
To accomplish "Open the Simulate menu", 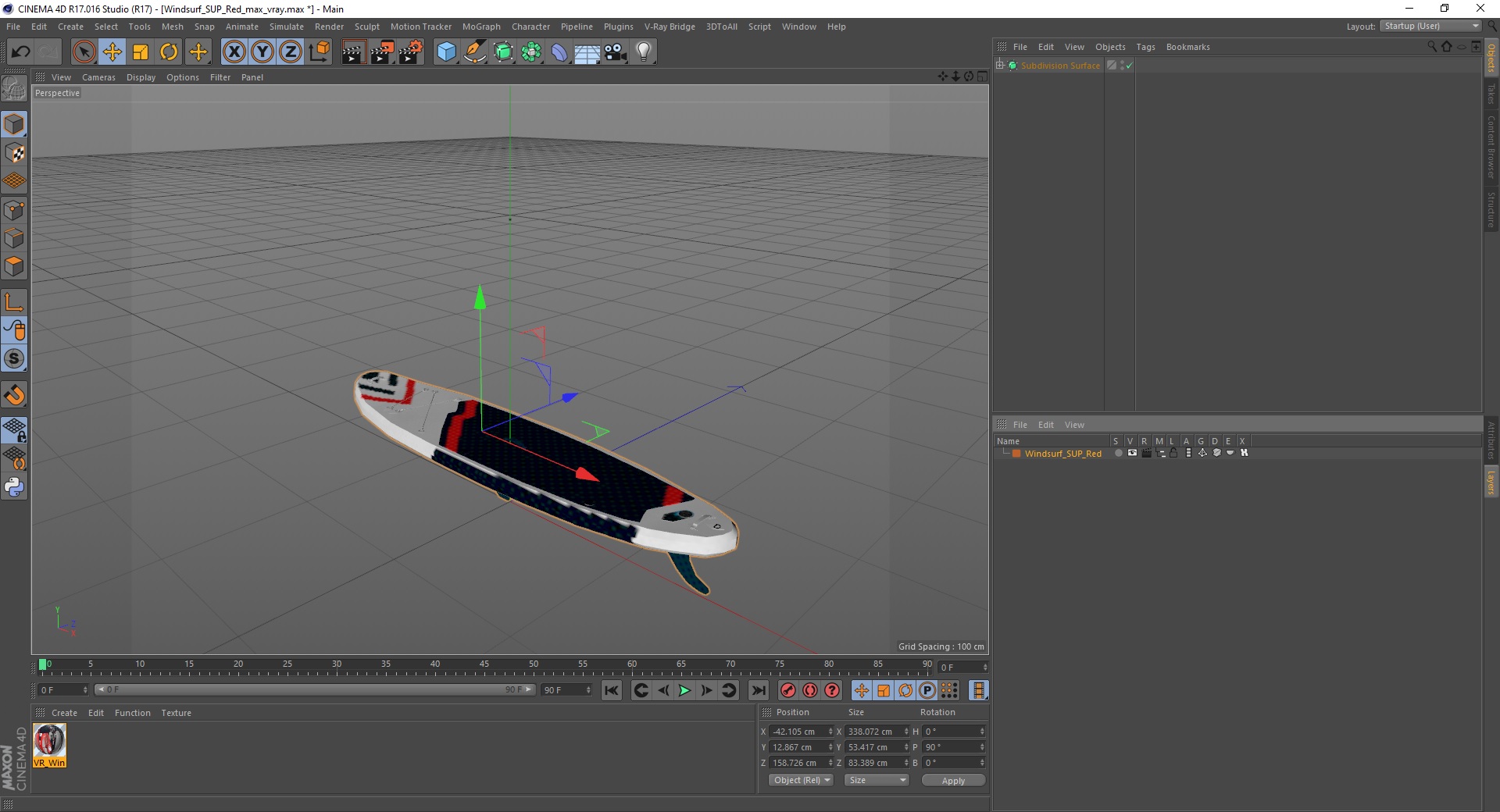I will click(287, 27).
